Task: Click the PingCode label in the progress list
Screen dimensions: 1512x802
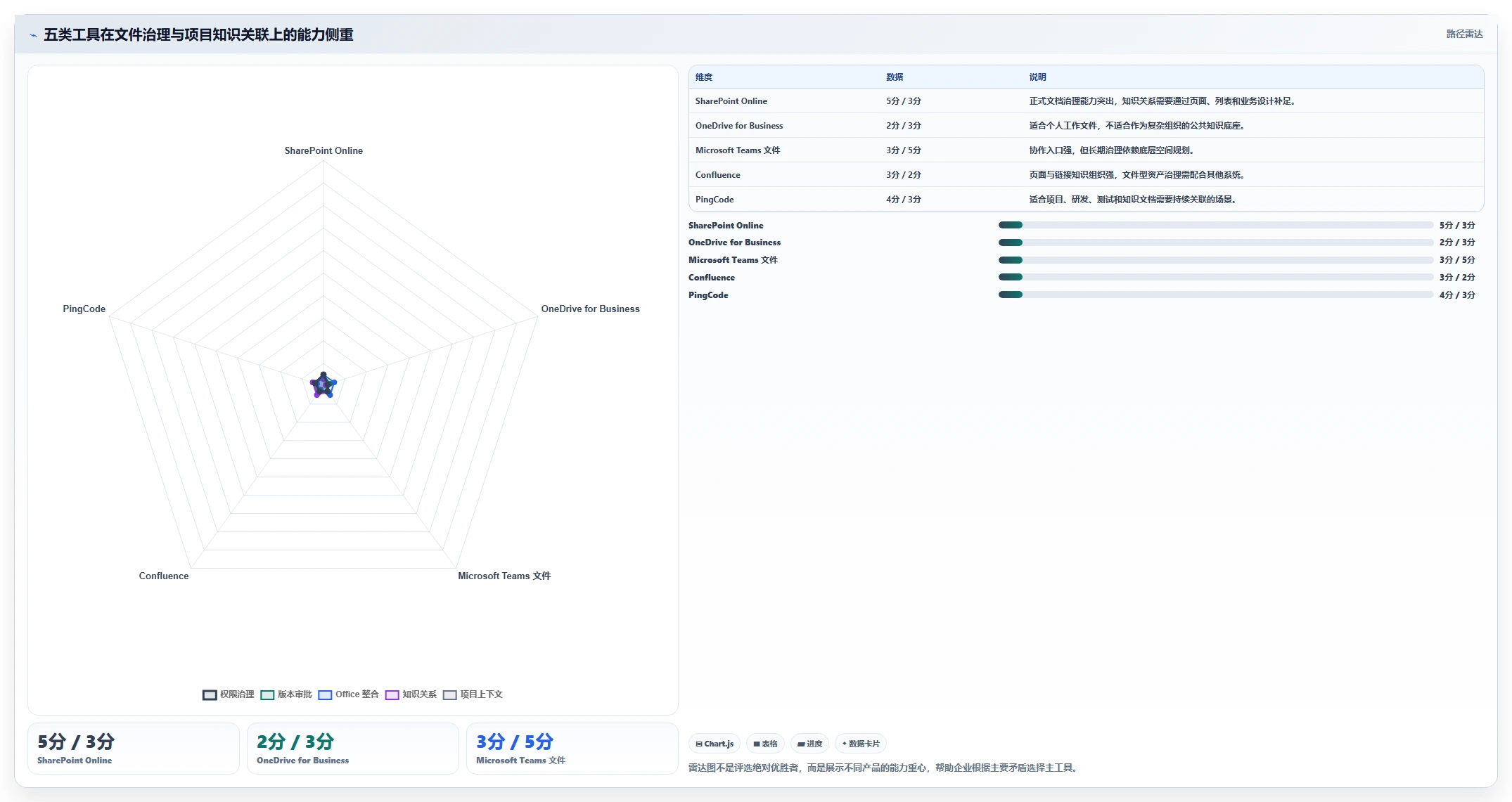Action: tap(708, 295)
